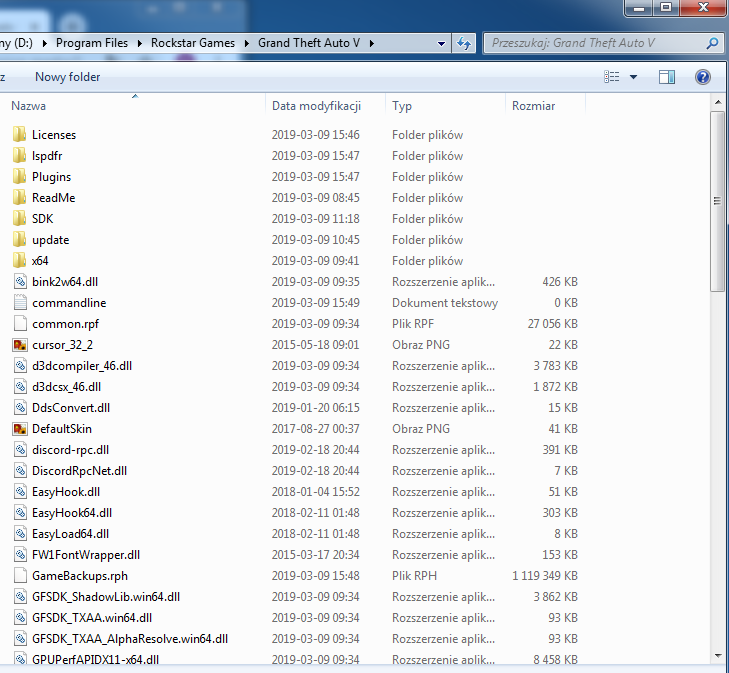Click the DdsConvert.dll file icon
This screenshot has width=729, height=673.
(20, 407)
